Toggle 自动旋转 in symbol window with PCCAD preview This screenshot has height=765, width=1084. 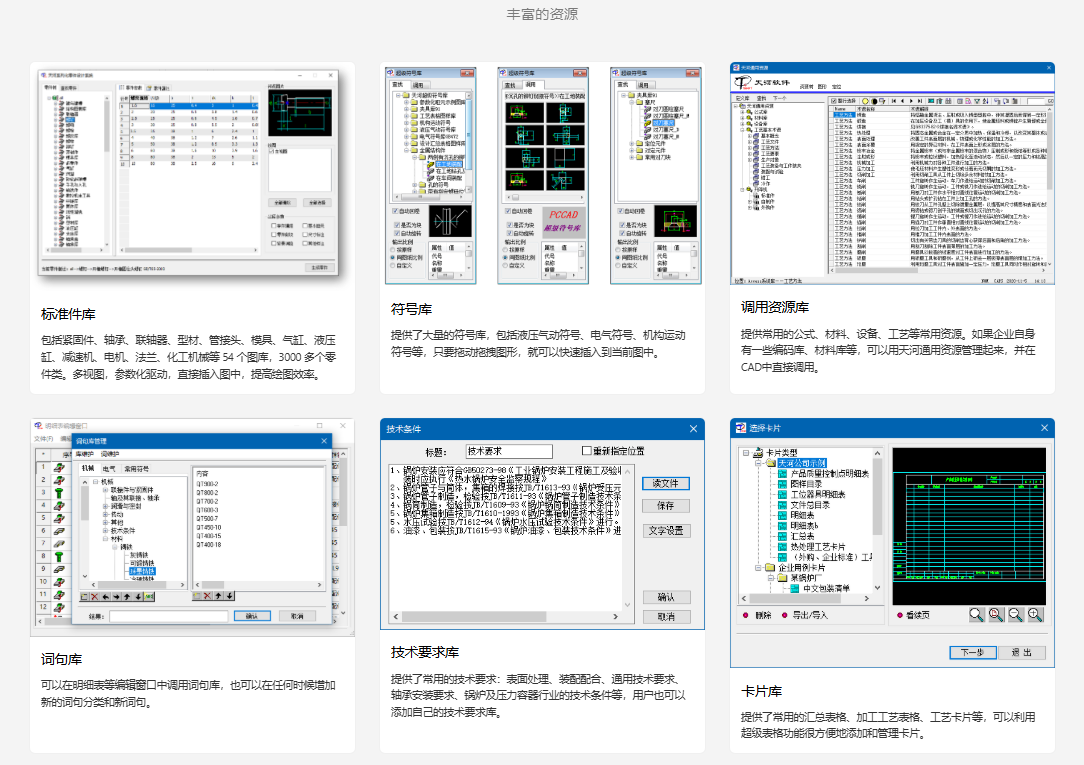click(508, 233)
